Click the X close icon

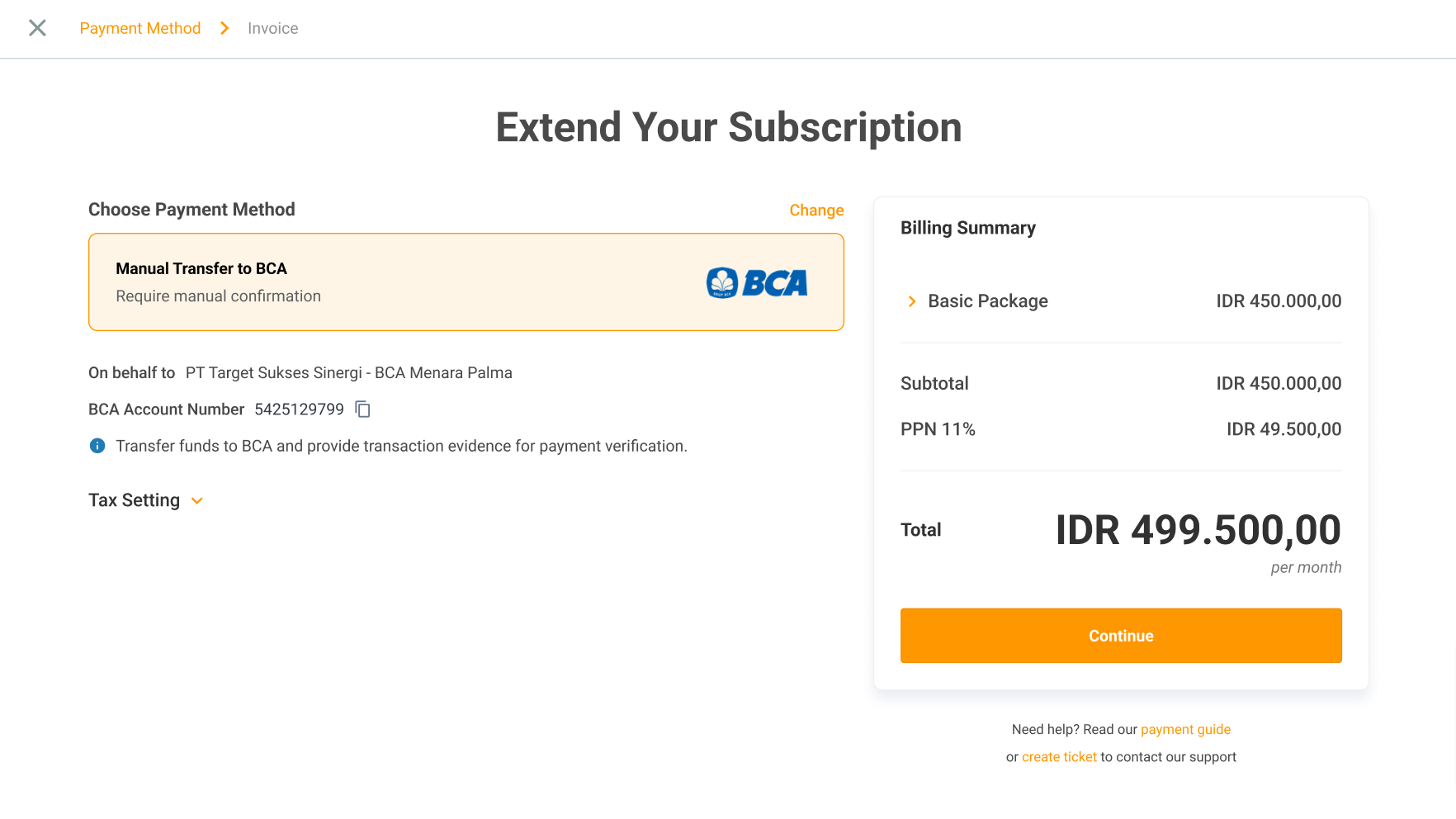pyautogui.click(x=37, y=28)
